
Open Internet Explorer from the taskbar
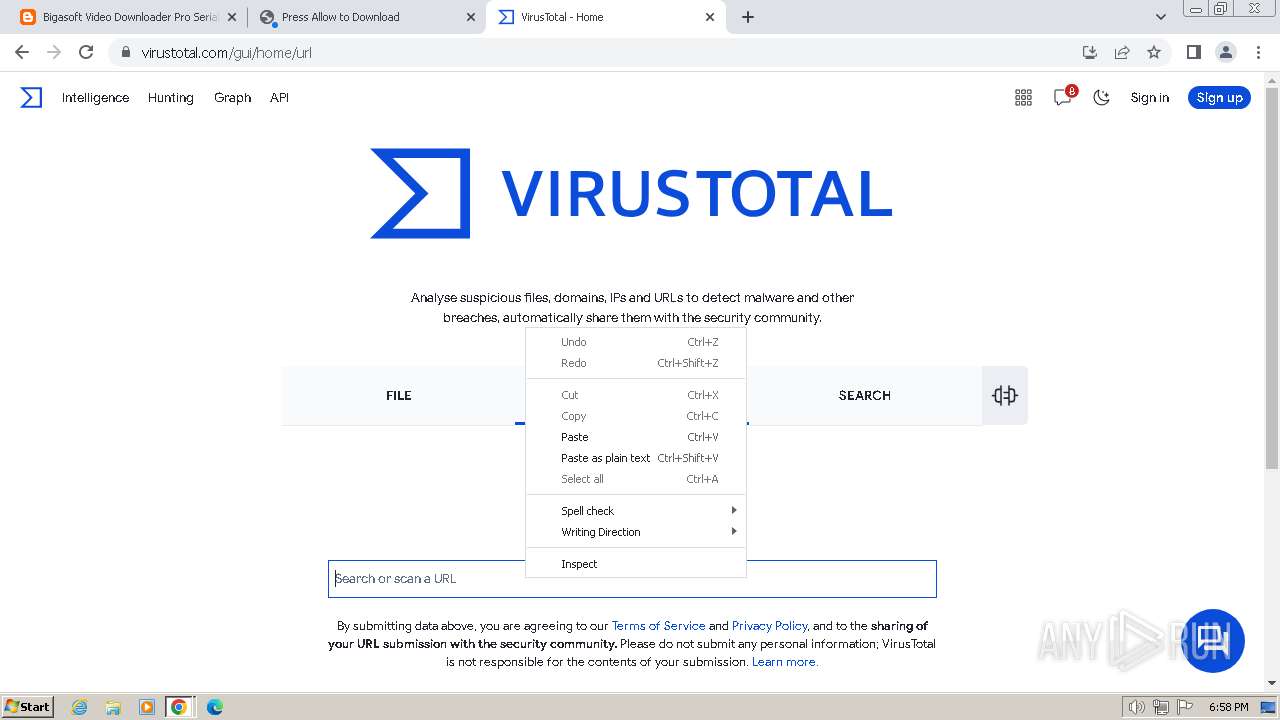click(x=80, y=707)
